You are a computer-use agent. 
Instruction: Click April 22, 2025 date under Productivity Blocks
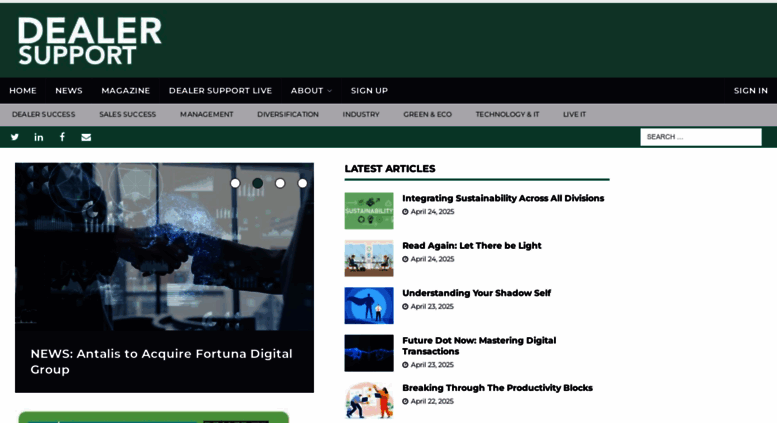point(428,401)
